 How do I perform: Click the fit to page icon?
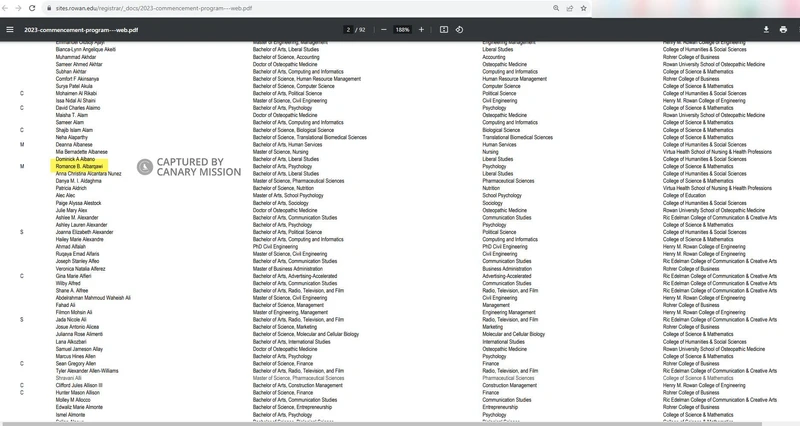tap(444, 30)
